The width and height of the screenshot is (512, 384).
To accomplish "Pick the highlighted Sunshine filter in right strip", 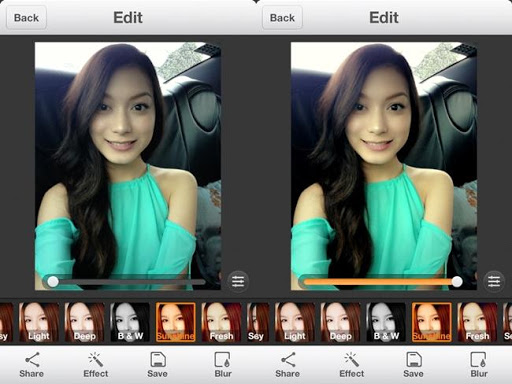I will click(432, 322).
